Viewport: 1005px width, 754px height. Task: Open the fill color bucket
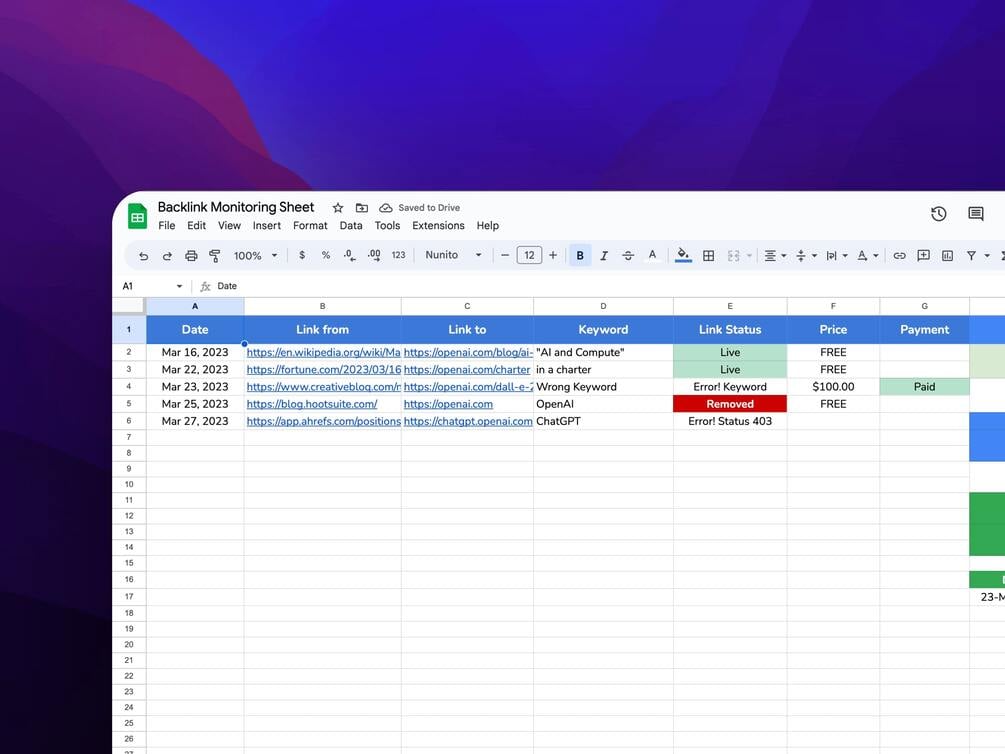[x=683, y=255]
